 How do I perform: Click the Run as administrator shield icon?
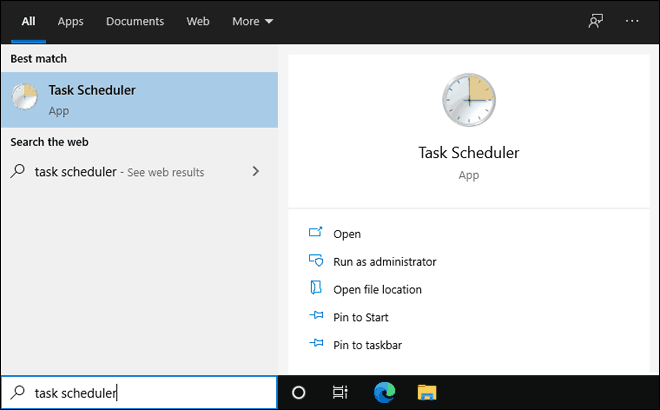coord(316,260)
